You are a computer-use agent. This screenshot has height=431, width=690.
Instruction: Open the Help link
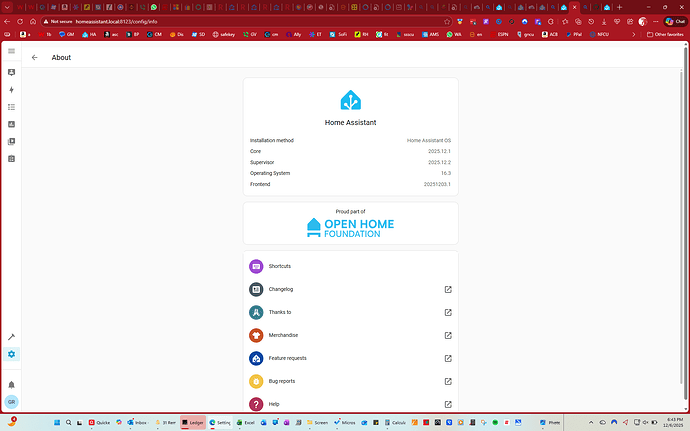click(351, 404)
